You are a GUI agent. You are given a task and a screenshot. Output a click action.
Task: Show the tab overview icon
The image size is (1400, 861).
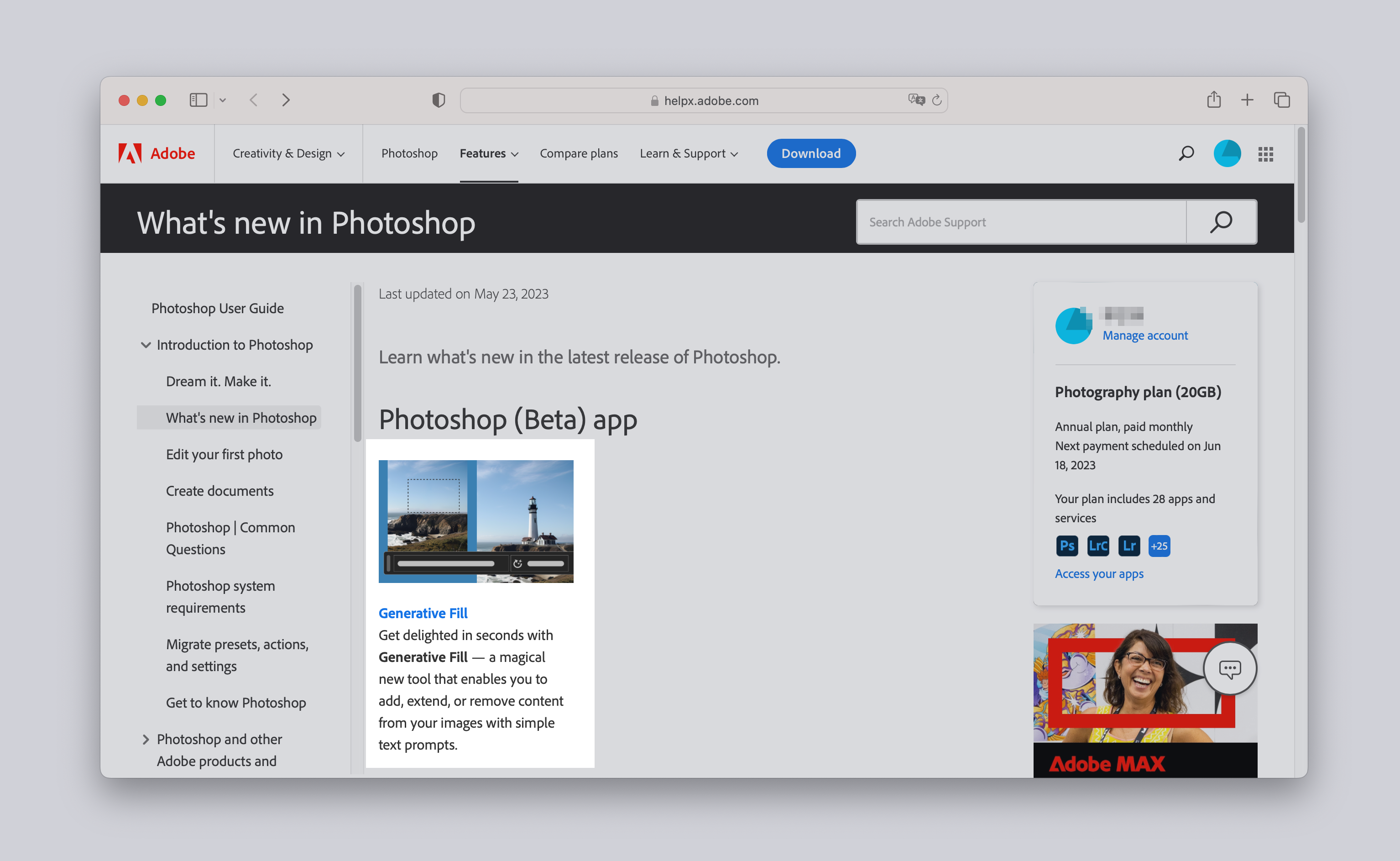click(x=1282, y=100)
